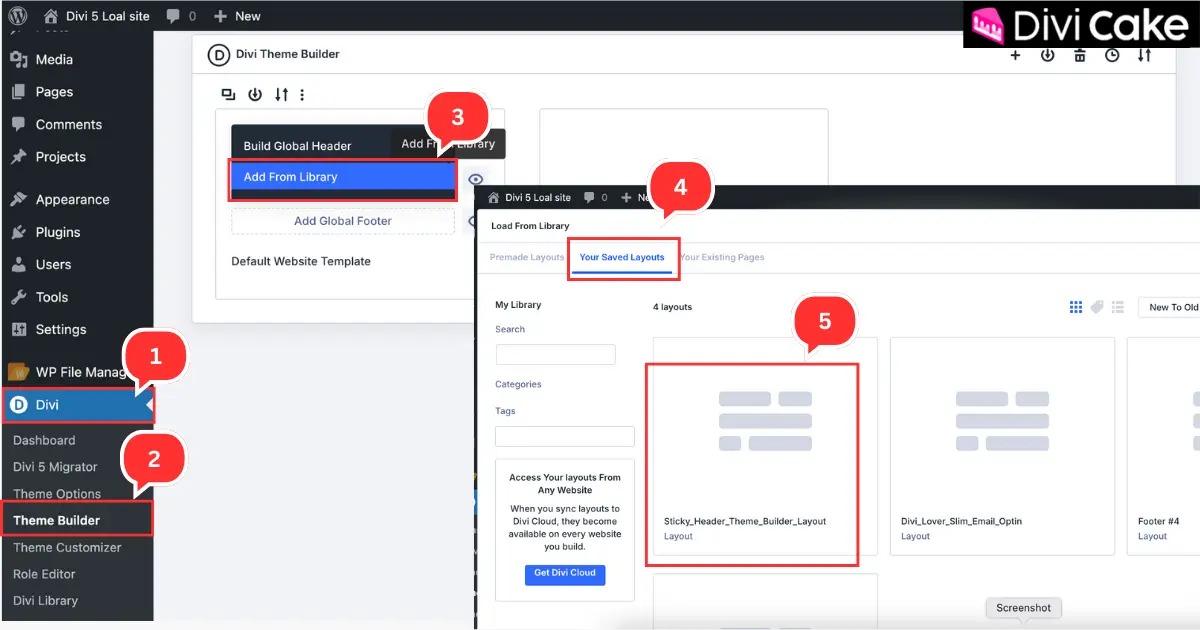The image size is (1200, 630).
Task: Switch to Your Existing Pages tab
Action: coord(722,257)
